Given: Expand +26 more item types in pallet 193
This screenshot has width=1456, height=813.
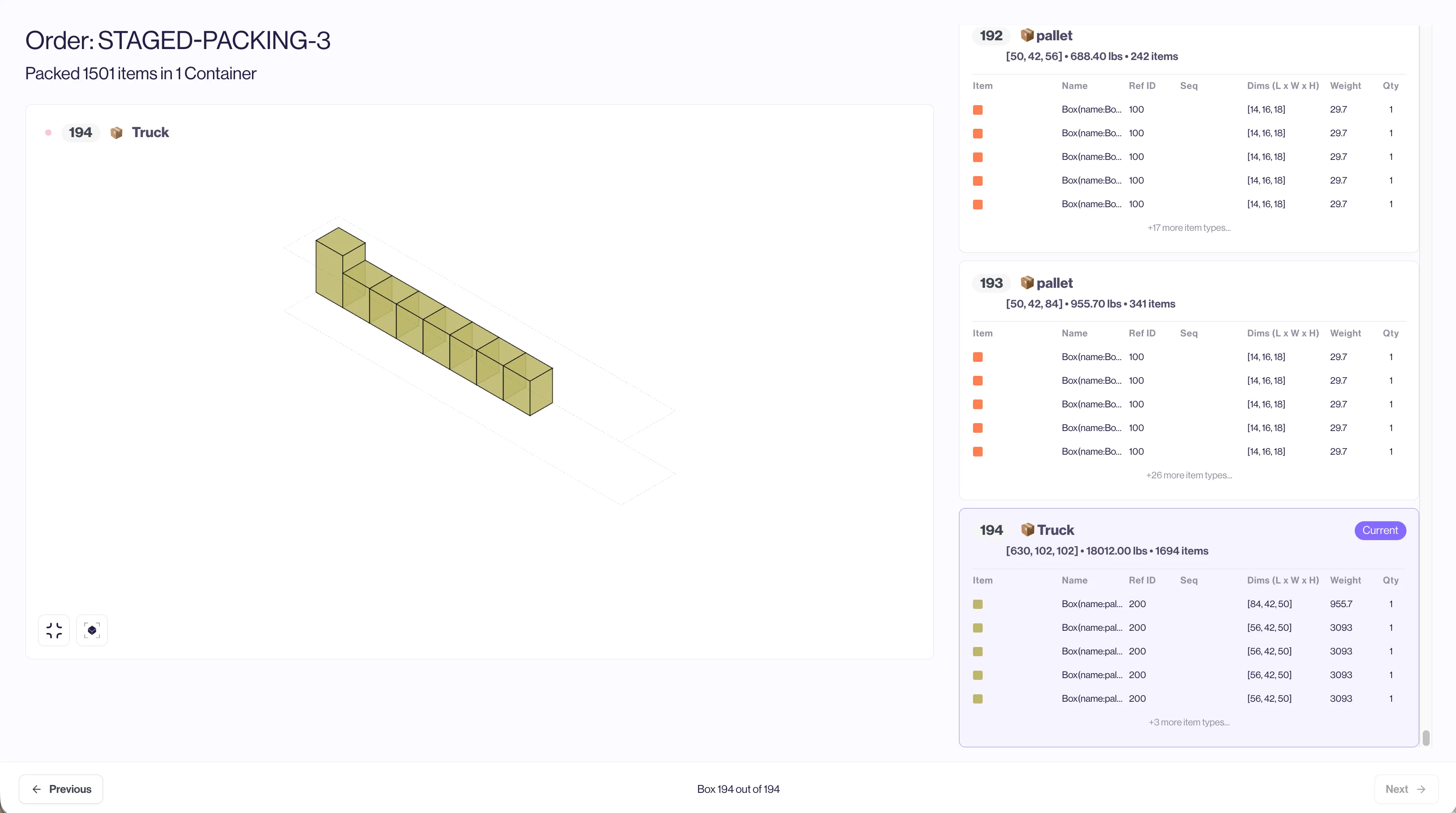Looking at the screenshot, I should [1189, 475].
